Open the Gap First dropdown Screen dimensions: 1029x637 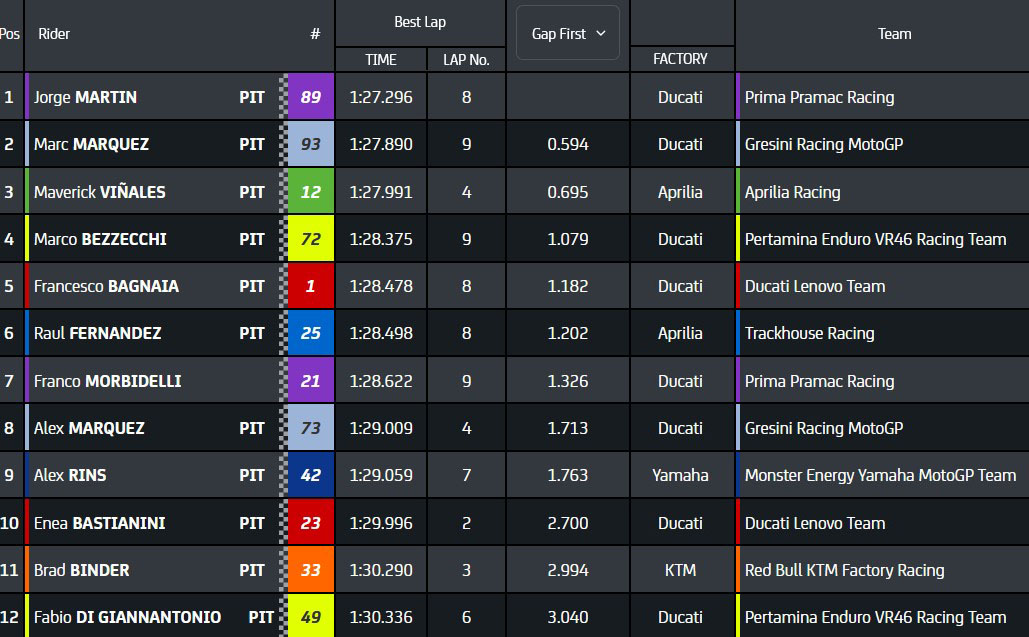click(x=568, y=34)
